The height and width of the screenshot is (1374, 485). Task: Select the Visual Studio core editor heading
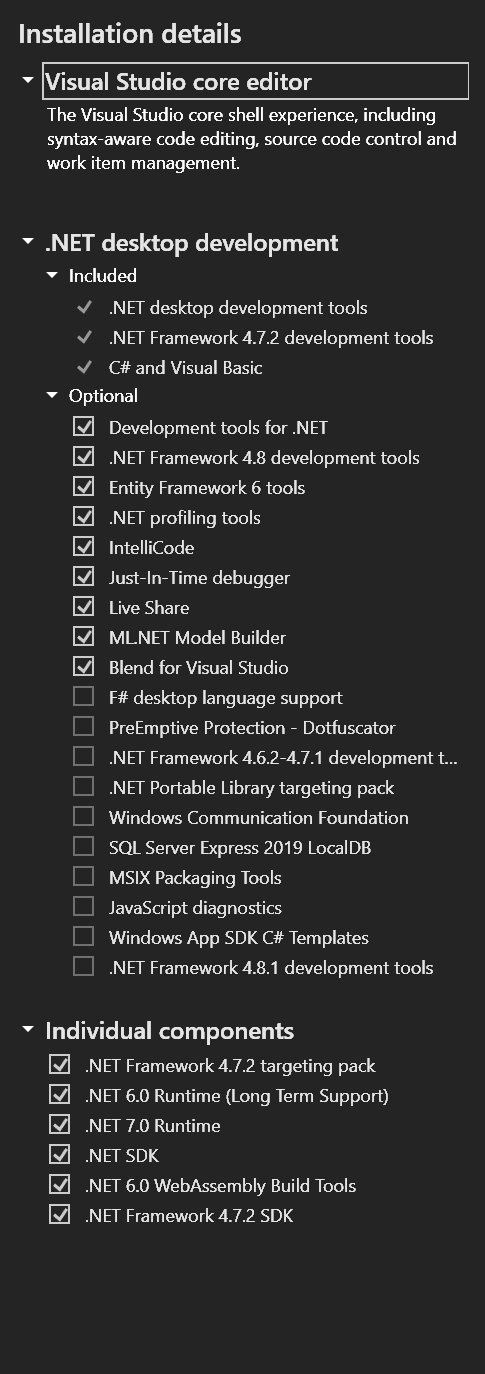255,81
